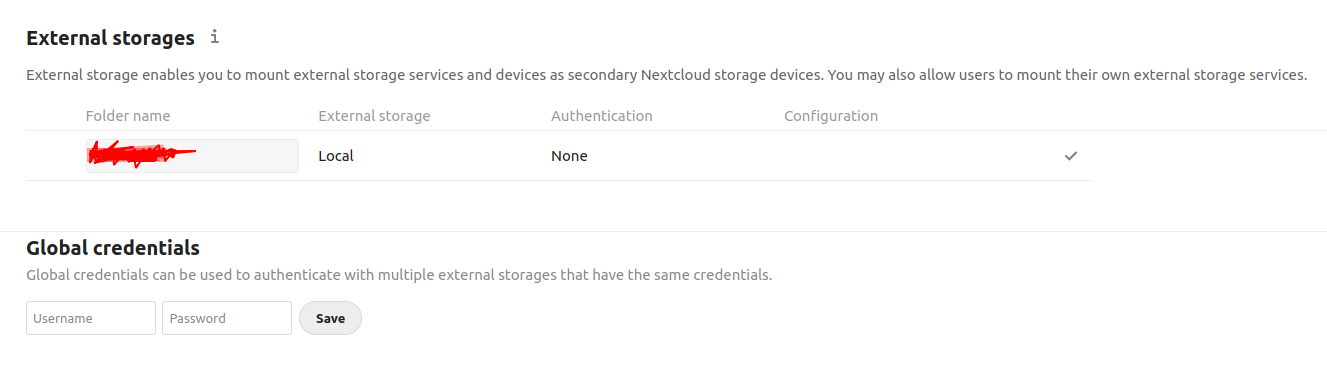Viewport: 1327px width, 389px height.
Task: Open the info icon beside External storages
Action: click(214, 38)
